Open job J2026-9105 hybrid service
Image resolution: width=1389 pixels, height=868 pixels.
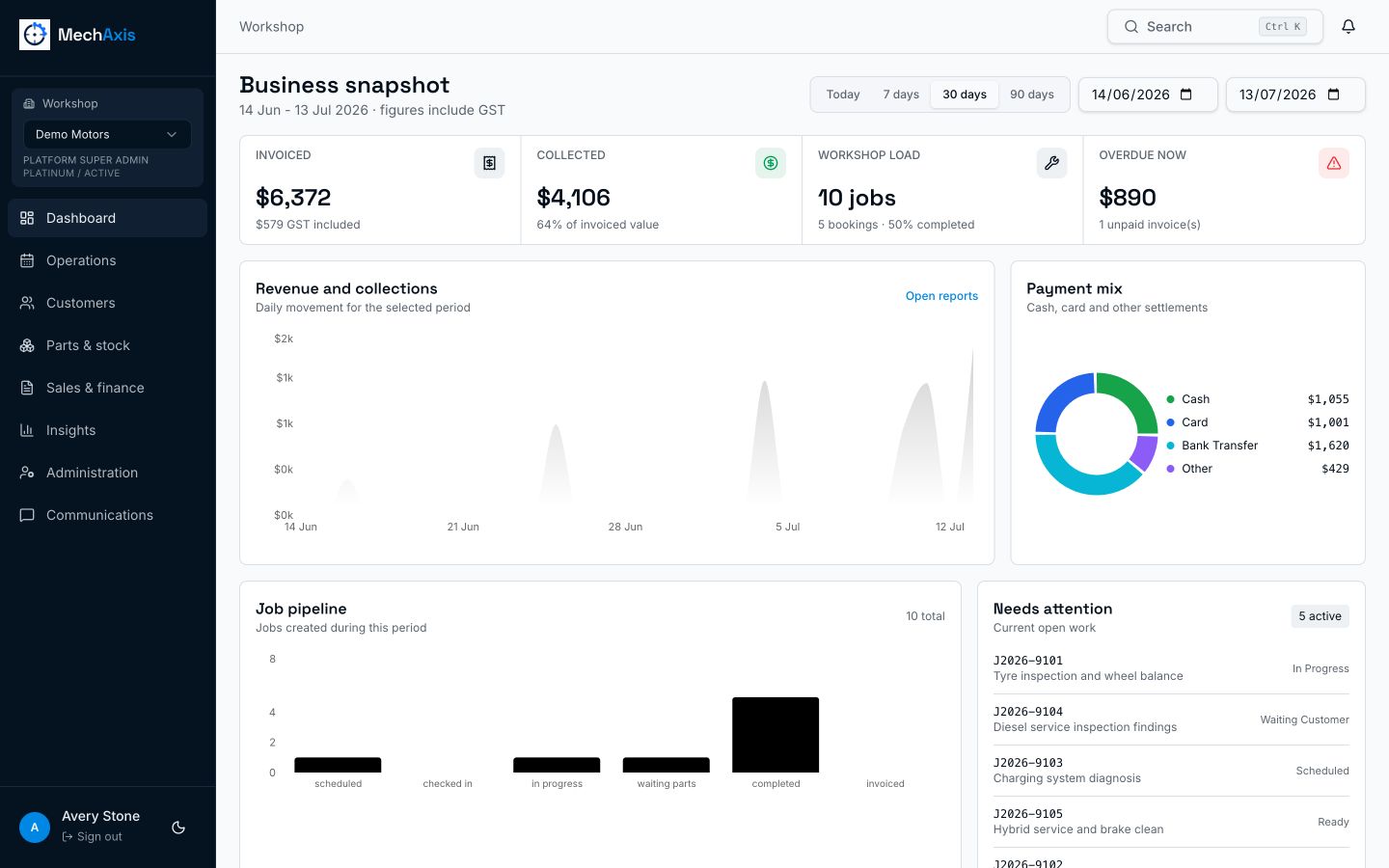(x=1171, y=822)
